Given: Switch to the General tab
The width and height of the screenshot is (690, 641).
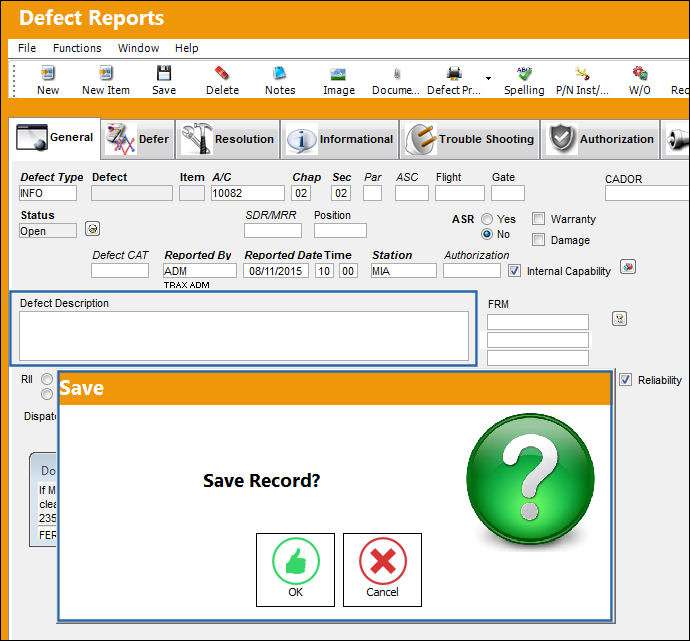Looking at the screenshot, I should coord(55,138).
